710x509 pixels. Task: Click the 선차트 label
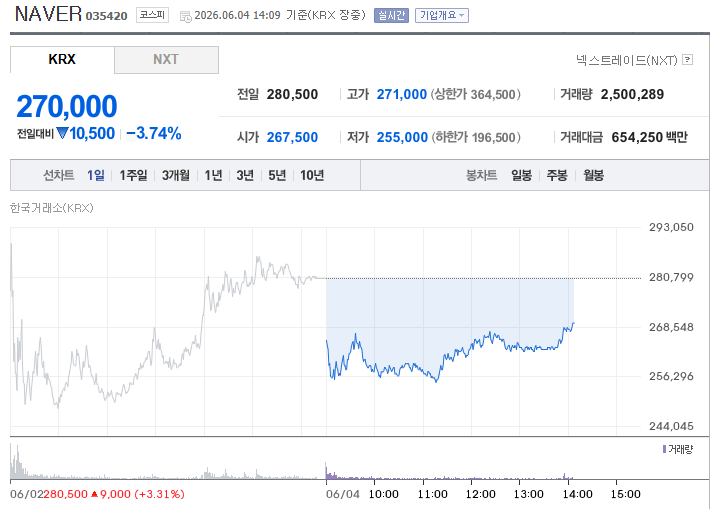click(58, 175)
